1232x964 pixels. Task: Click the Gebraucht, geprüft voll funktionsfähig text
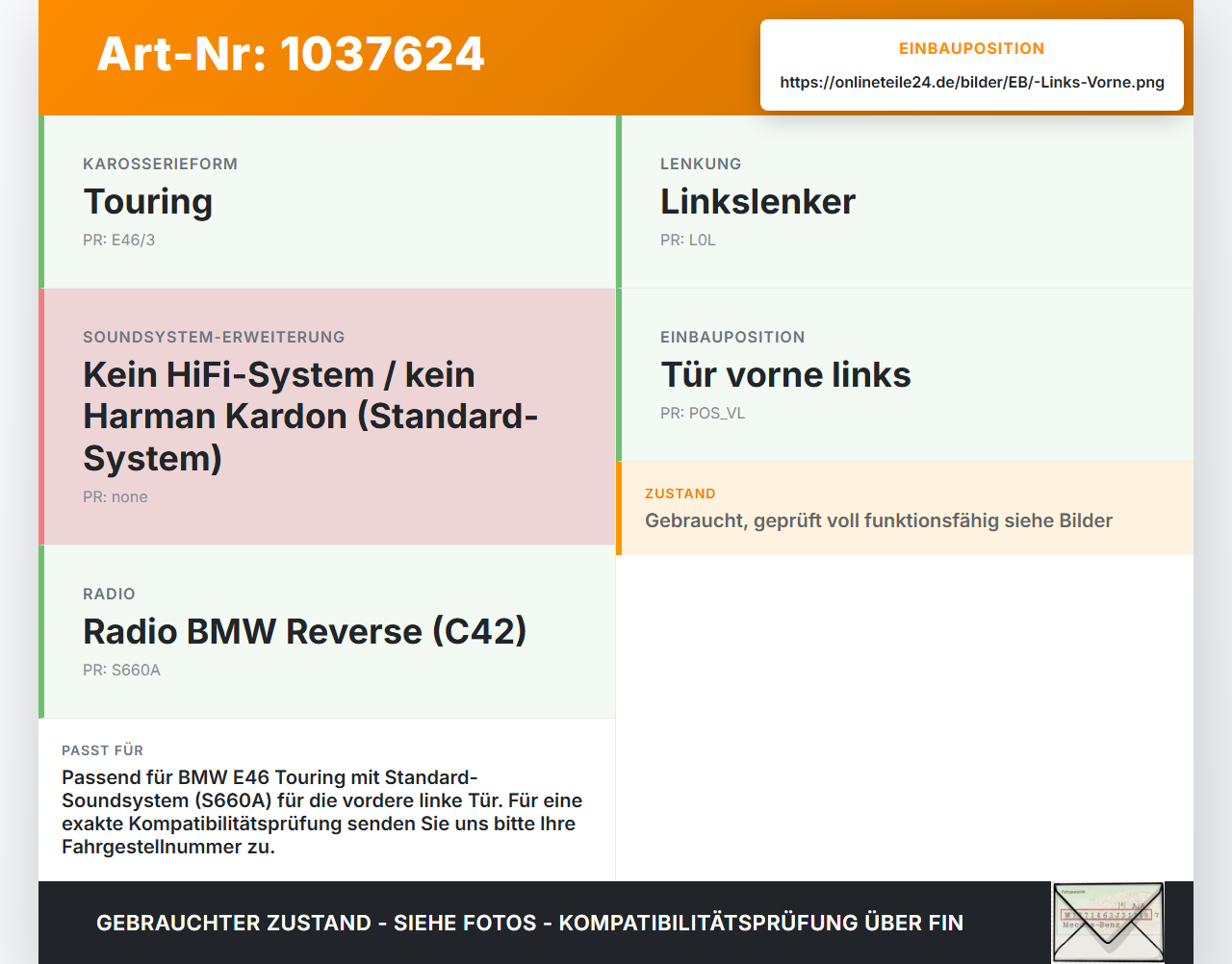879,520
